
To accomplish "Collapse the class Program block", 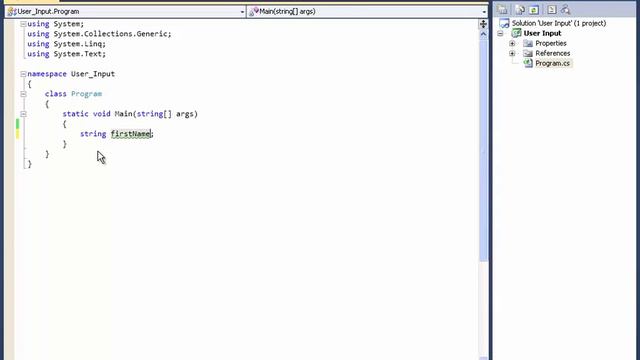I will coord(23,94).
